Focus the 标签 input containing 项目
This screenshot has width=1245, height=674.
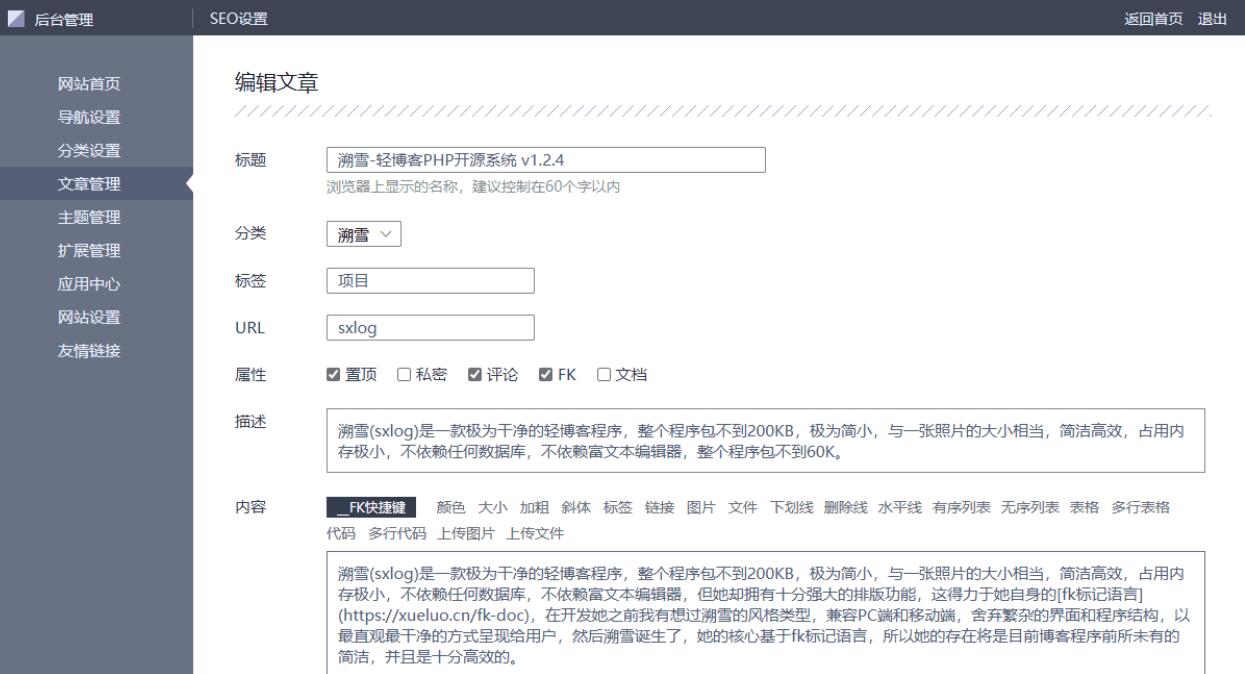(431, 281)
